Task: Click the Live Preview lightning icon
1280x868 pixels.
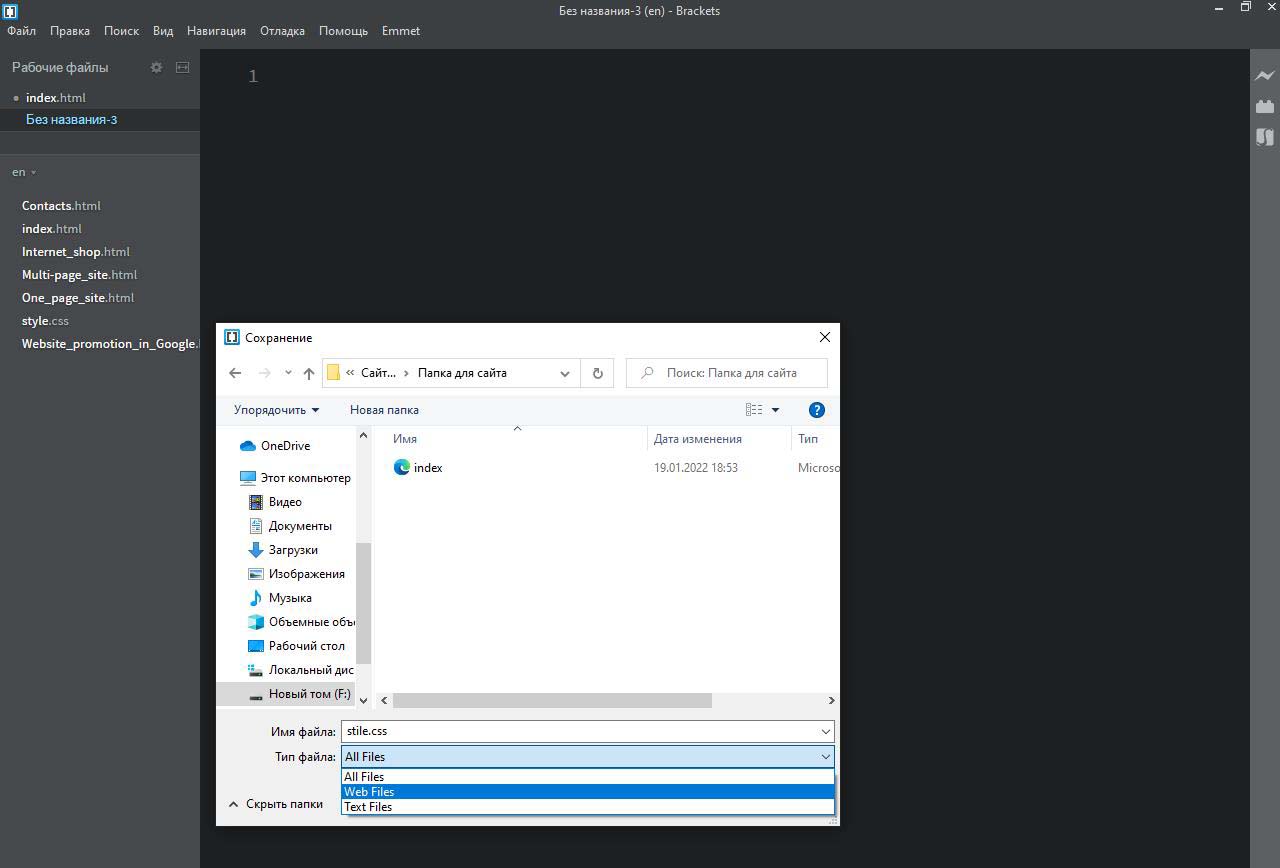Action: (1265, 76)
